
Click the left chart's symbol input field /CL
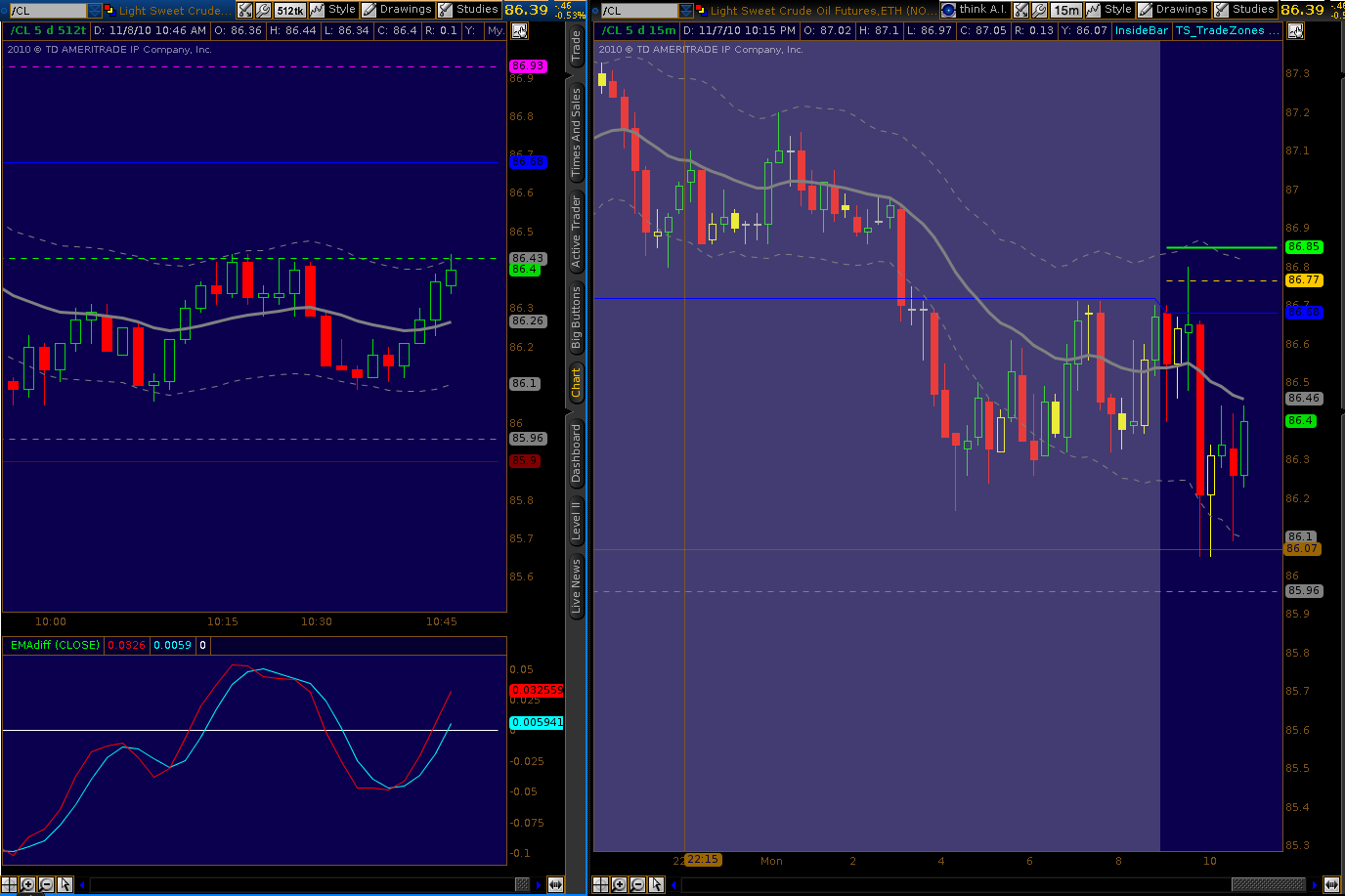click(47, 10)
